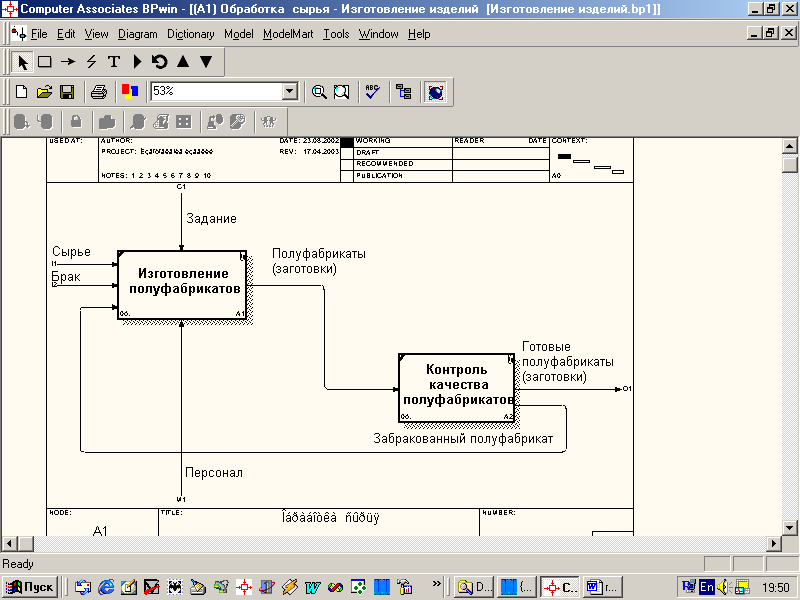The image size is (800, 600).
Task: Click the Zoom to Fit magnifier icon
Action: (x=341, y=92)
